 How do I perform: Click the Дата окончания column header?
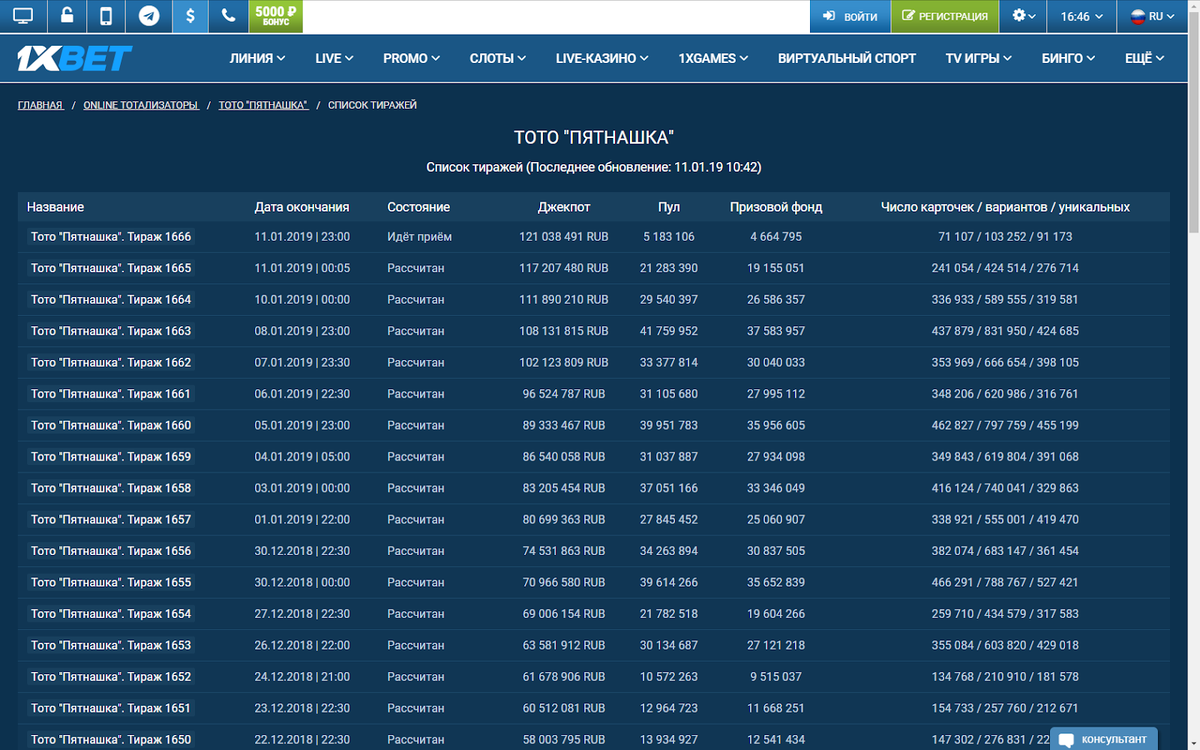point(302,207)
